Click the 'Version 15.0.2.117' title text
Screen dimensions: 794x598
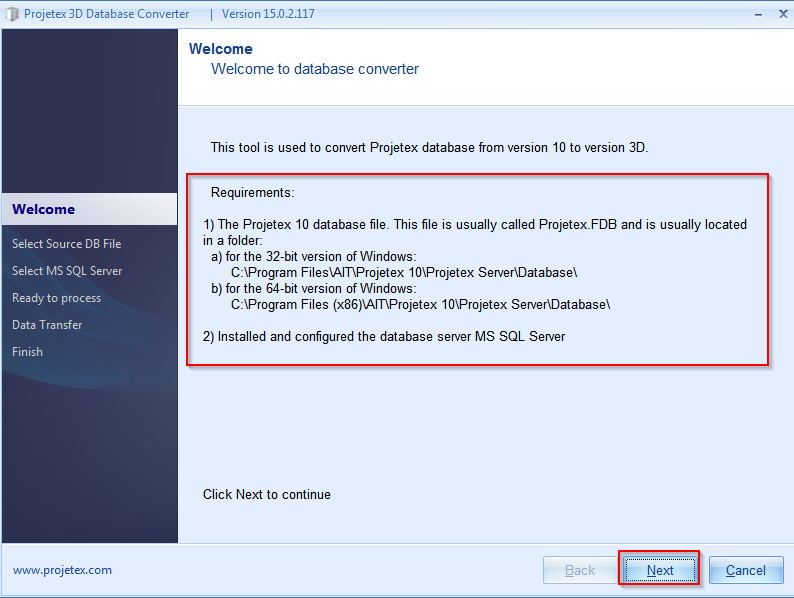click(x=268, y=14)
